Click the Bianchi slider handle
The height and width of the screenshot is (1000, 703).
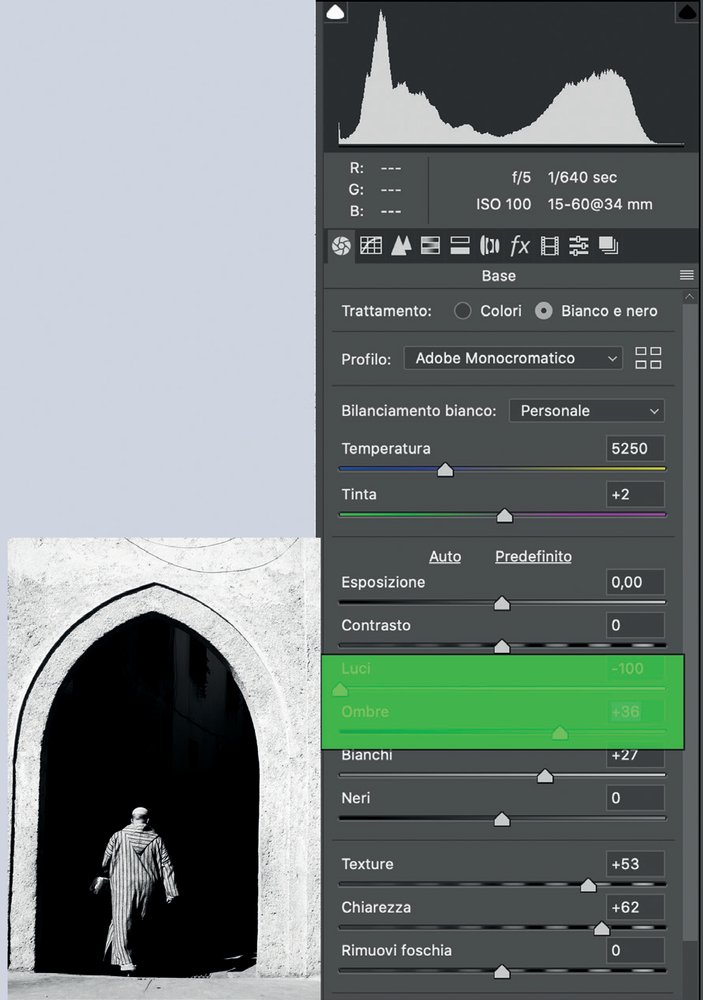pyautogui.click(x=545, y=776)
